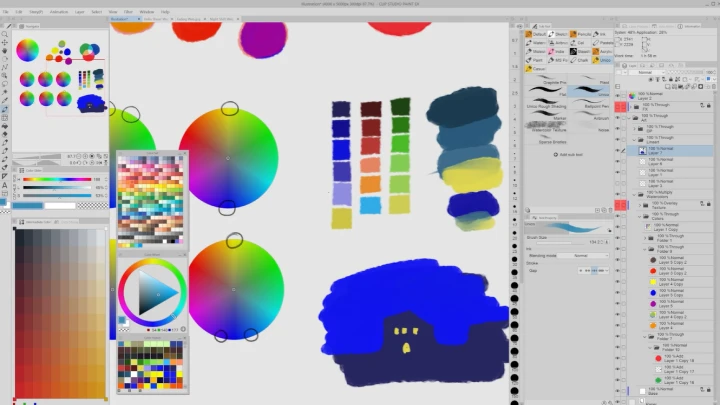The height and width of the screenshot is (405, 720).
Task: Choose the Paint brush group
Action: 536,60
